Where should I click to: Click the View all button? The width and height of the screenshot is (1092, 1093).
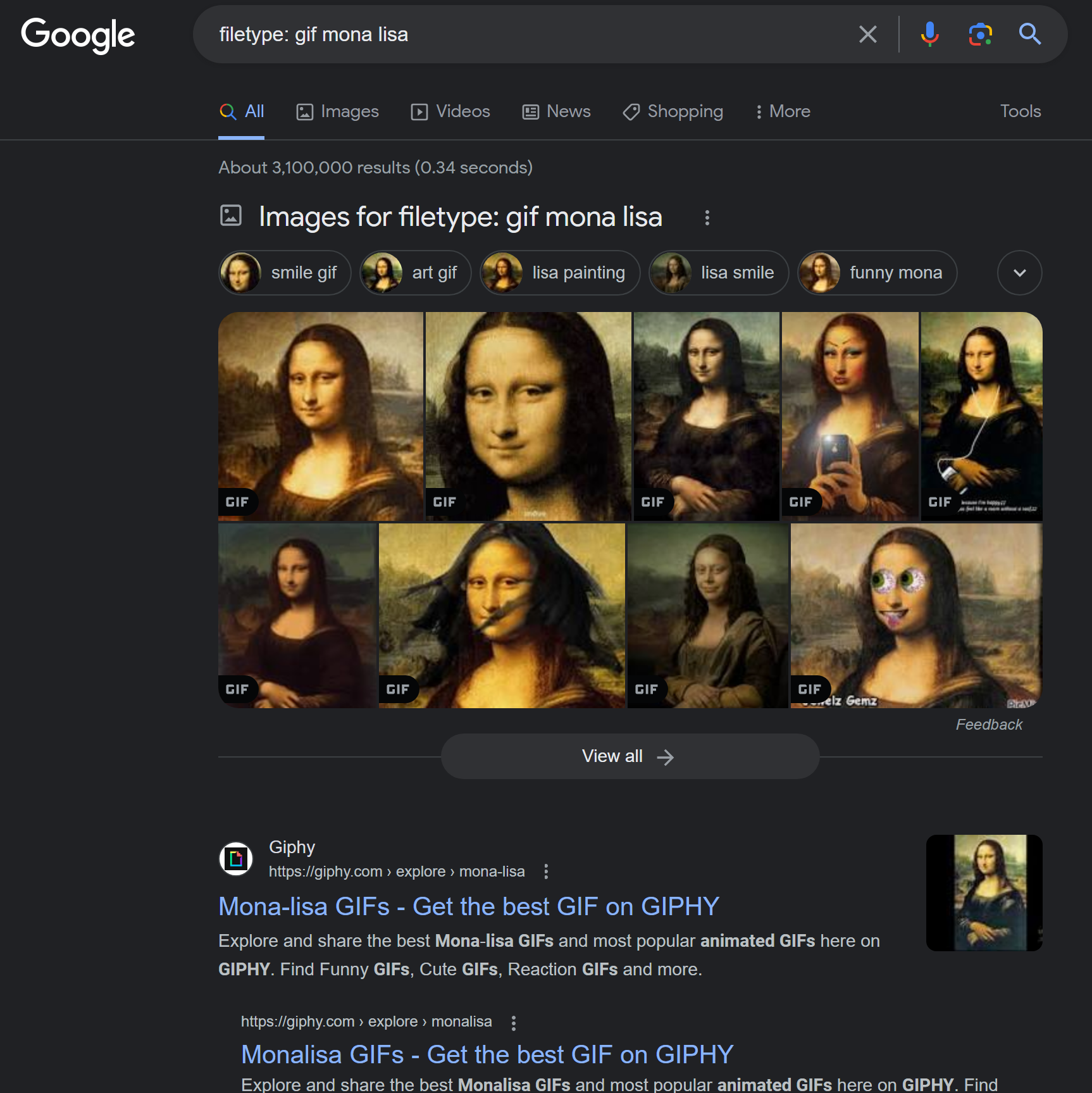(x=630, y=756)
